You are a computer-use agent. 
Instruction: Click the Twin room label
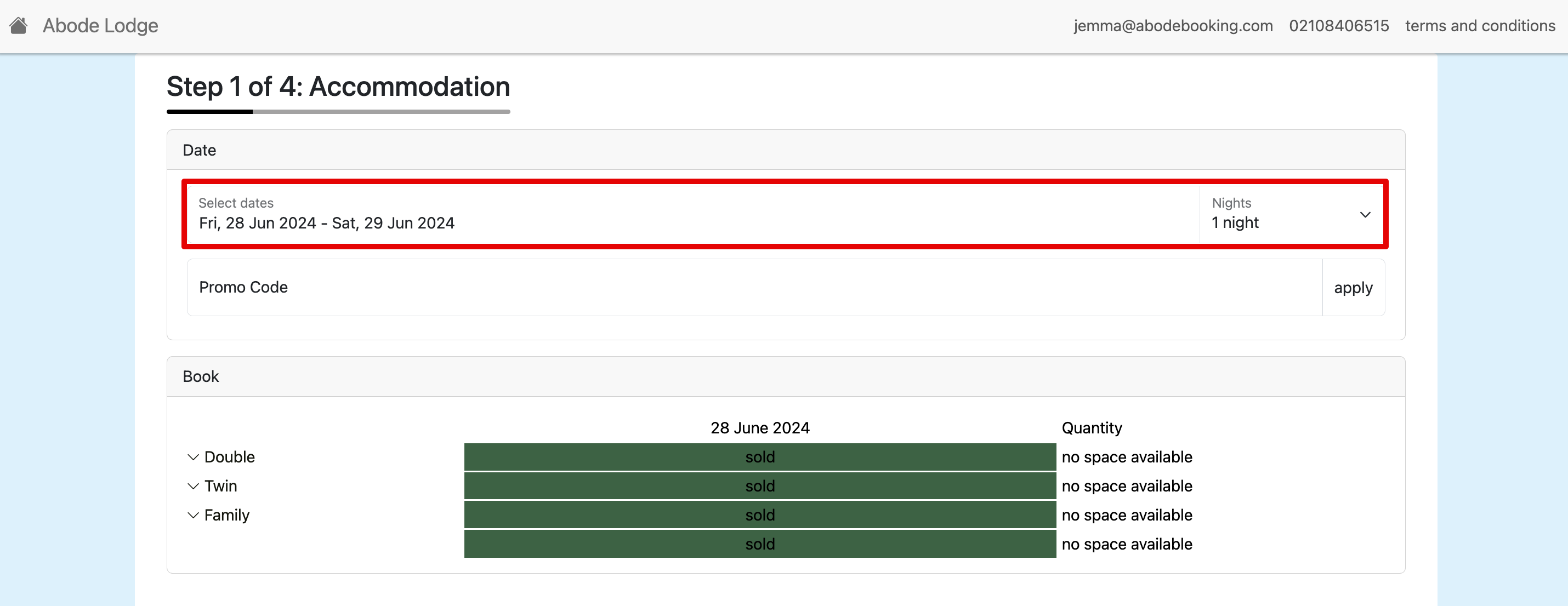[x=220, y=486]
